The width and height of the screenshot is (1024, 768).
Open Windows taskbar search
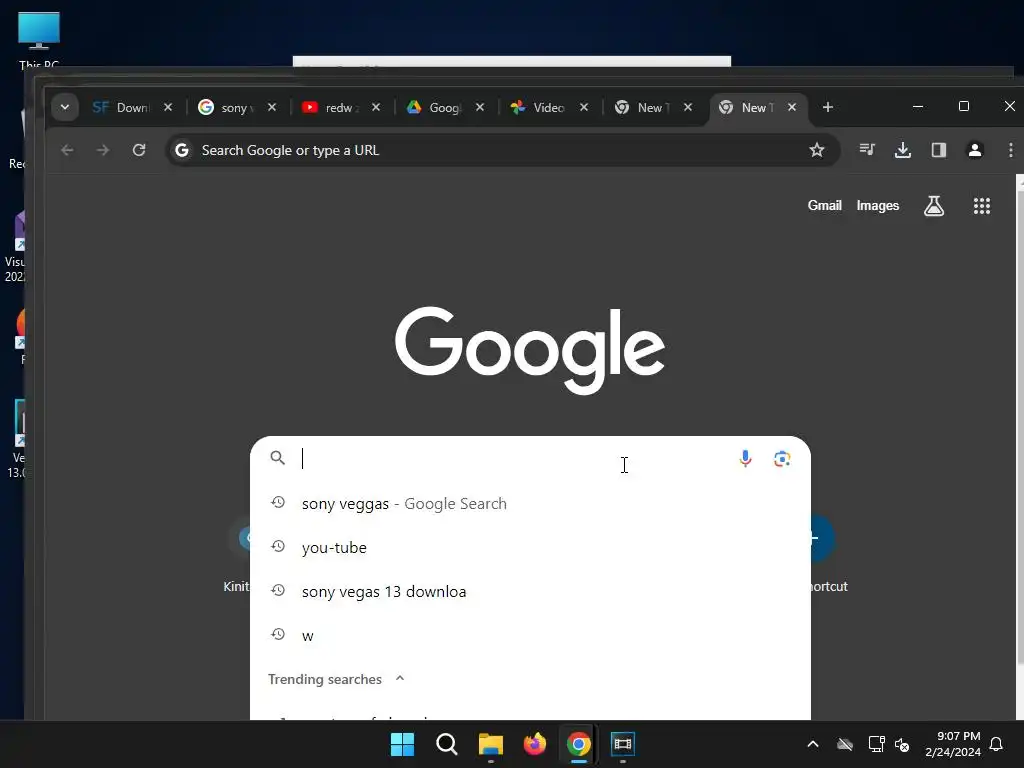coord(447,744)
